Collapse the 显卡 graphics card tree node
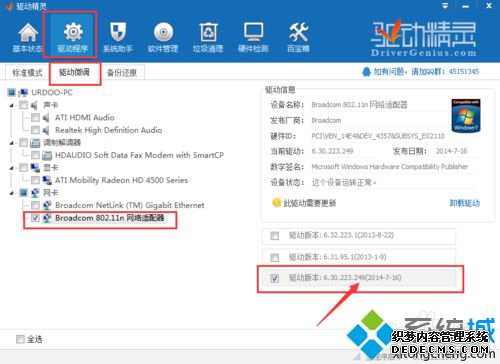The width and height of the screenshot is (500, 364). (12, 168)
